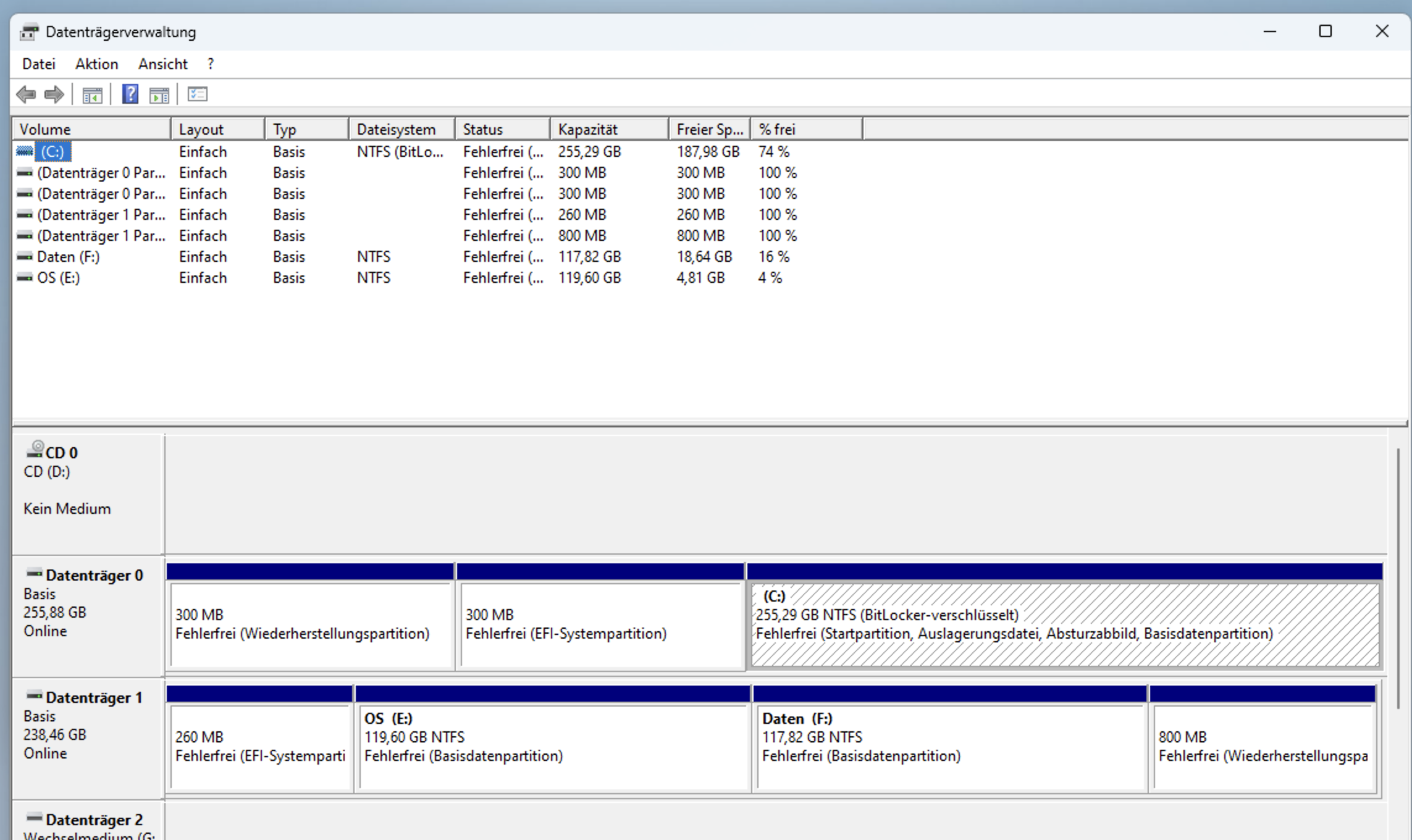This screenshot has height=840, width=1412.
Task: Select the 800 MB Wiederherstellungspartition on Datenträger 1
Action: pos(1263,746)
